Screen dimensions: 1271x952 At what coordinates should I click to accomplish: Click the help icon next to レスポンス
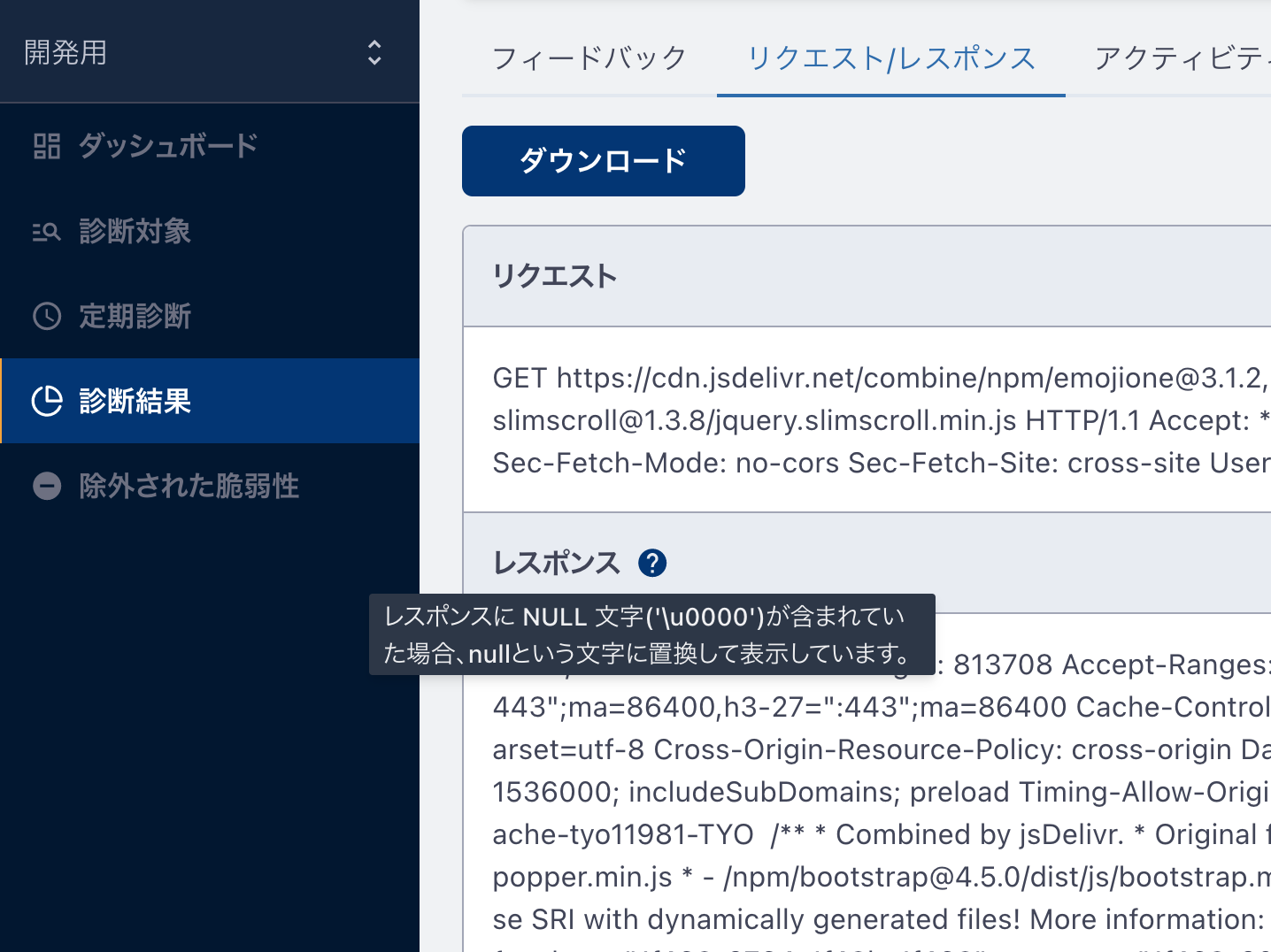[652, 562]
